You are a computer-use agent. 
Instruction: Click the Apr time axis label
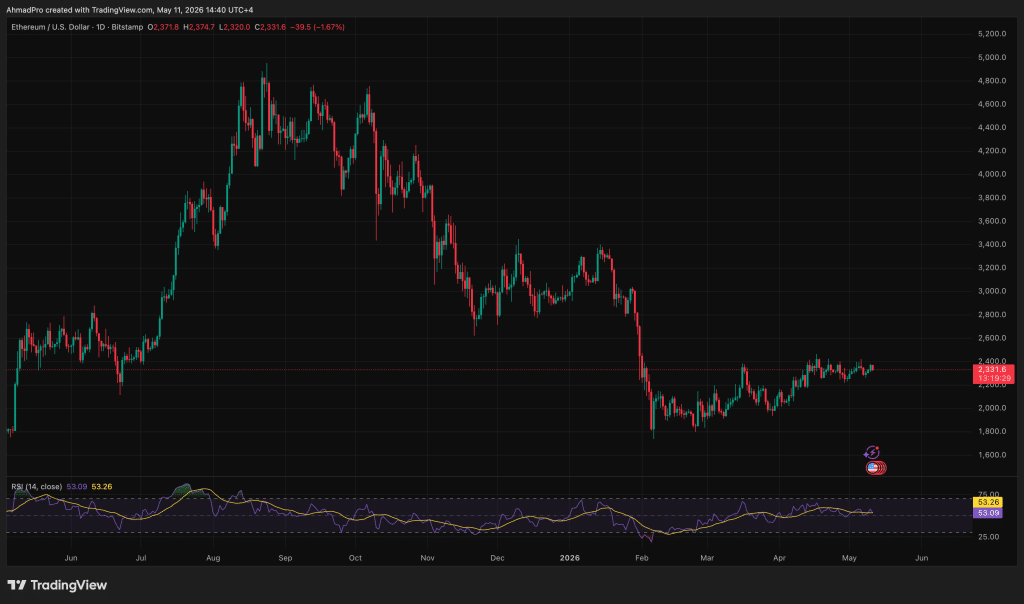click(779, 558)
